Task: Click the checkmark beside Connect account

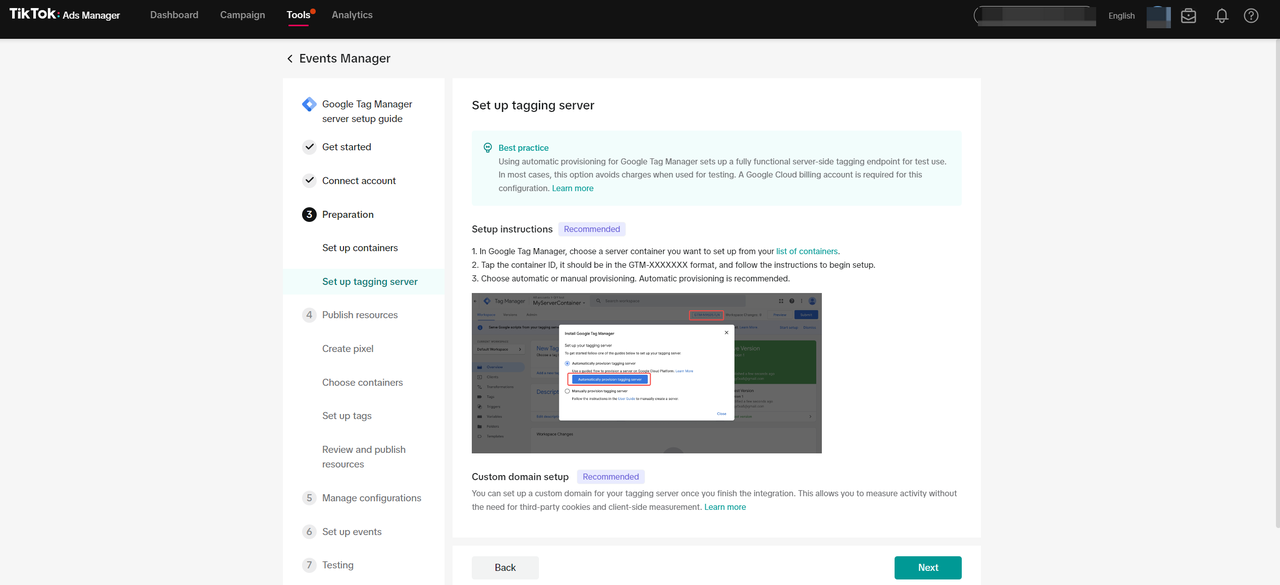Action: pyautogui.click(x=310, y=180)
